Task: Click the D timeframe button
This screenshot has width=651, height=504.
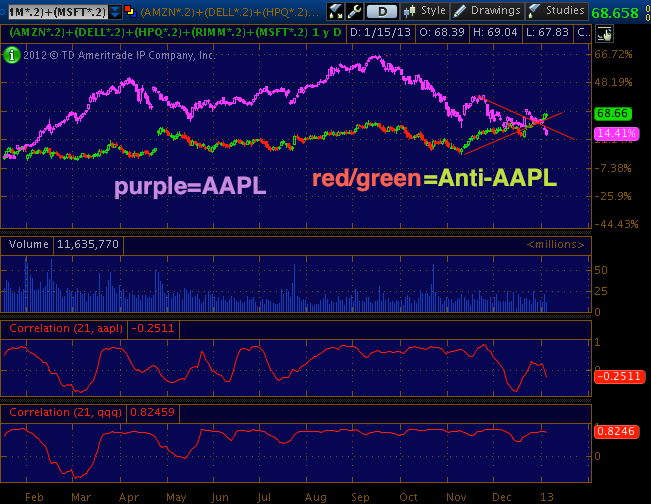Action: [x=382, y=11]
